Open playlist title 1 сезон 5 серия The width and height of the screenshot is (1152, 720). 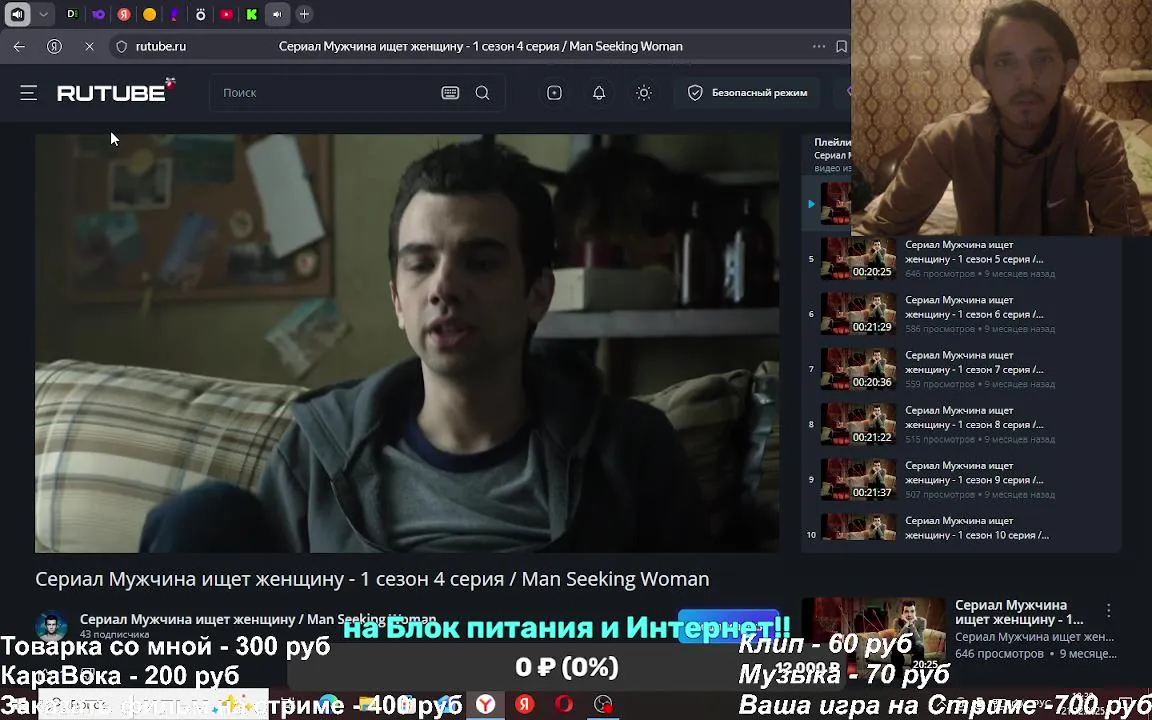tap(974, 252)
